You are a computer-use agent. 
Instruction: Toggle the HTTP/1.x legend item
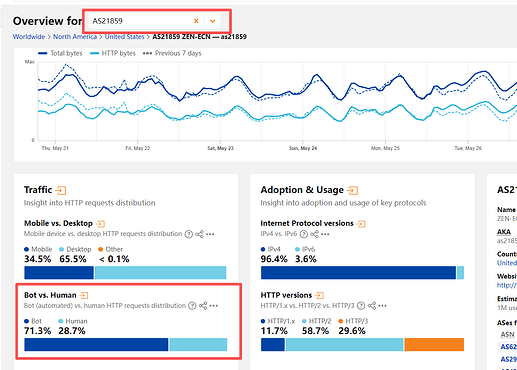coord(278,321)
